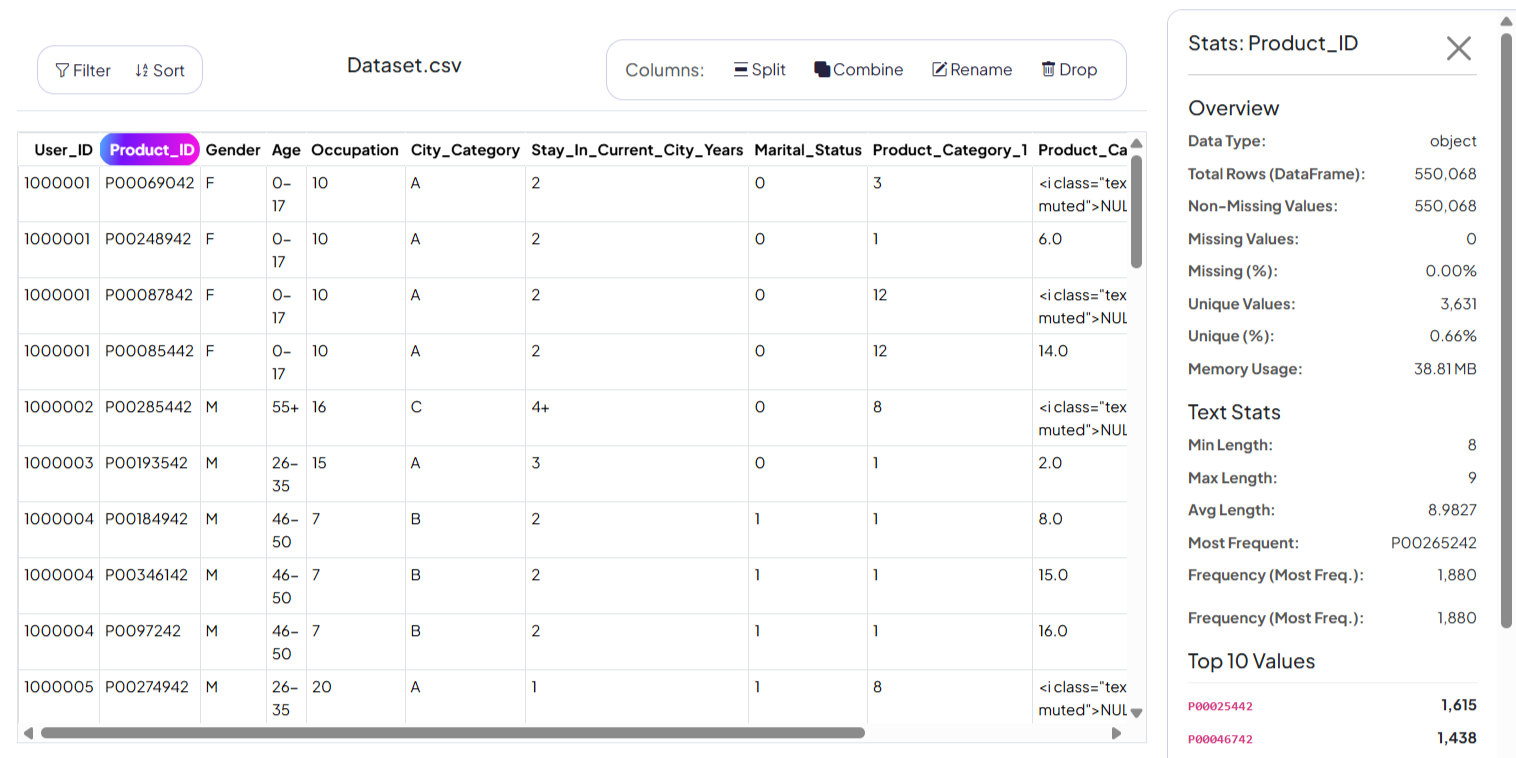Image resolution: width=1516 pixels, height=758 pixels.
Task: Select the Occupation column header
Action: coord(355,150)
